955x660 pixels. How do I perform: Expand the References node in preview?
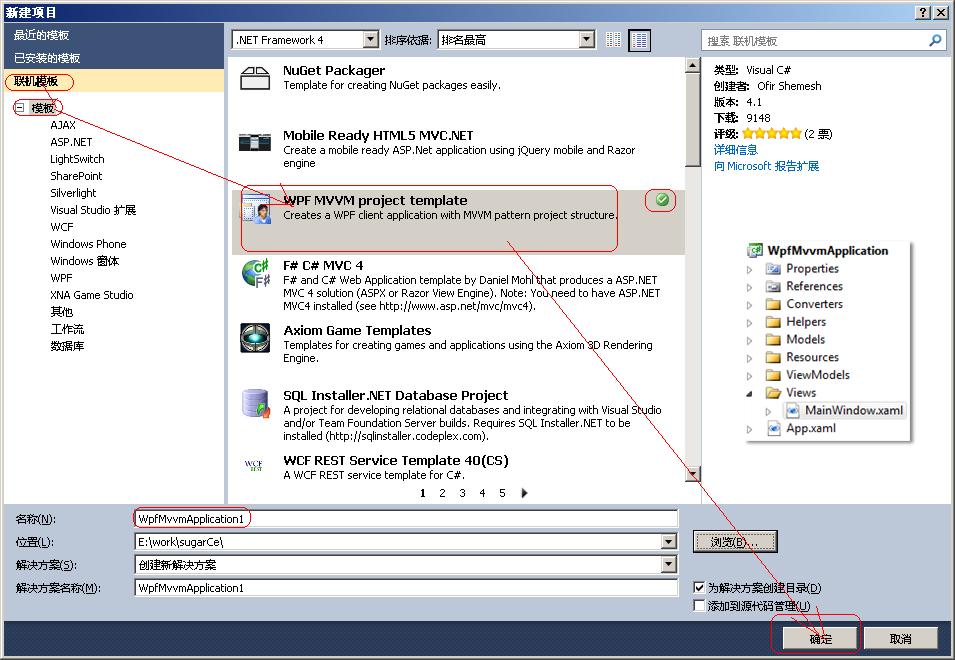[x=750, y=287]
